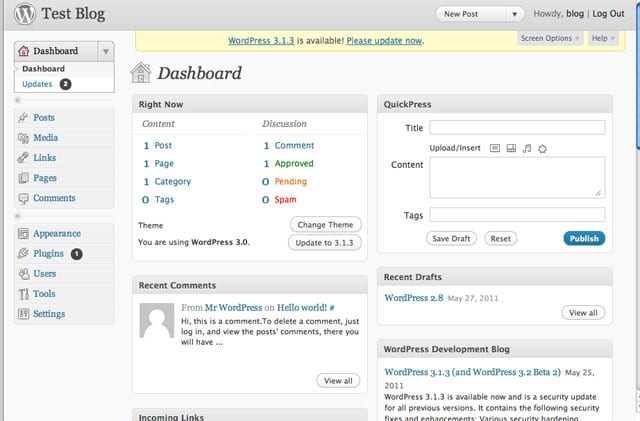Click the Posts pushpin icon in sidebar
The height and width of the screenshot is (421, 640).
(23, 118)
